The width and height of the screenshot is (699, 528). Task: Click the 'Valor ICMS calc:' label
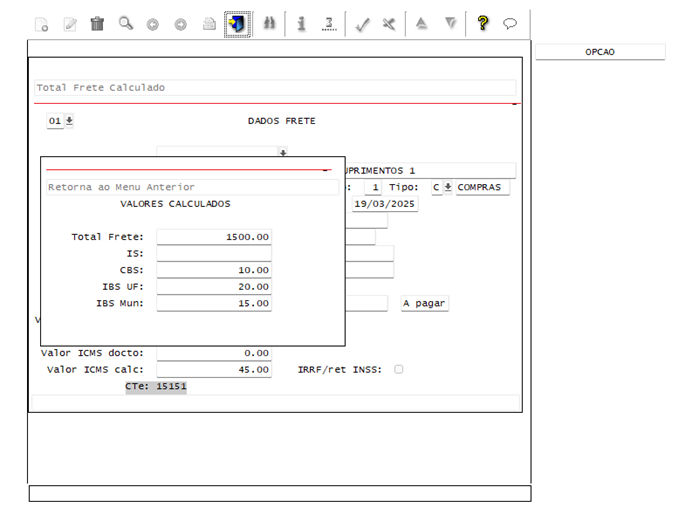95,370
